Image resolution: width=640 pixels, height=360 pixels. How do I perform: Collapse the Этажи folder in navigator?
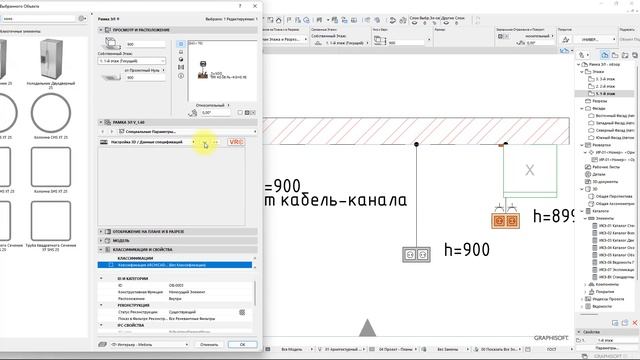point(582,71)
